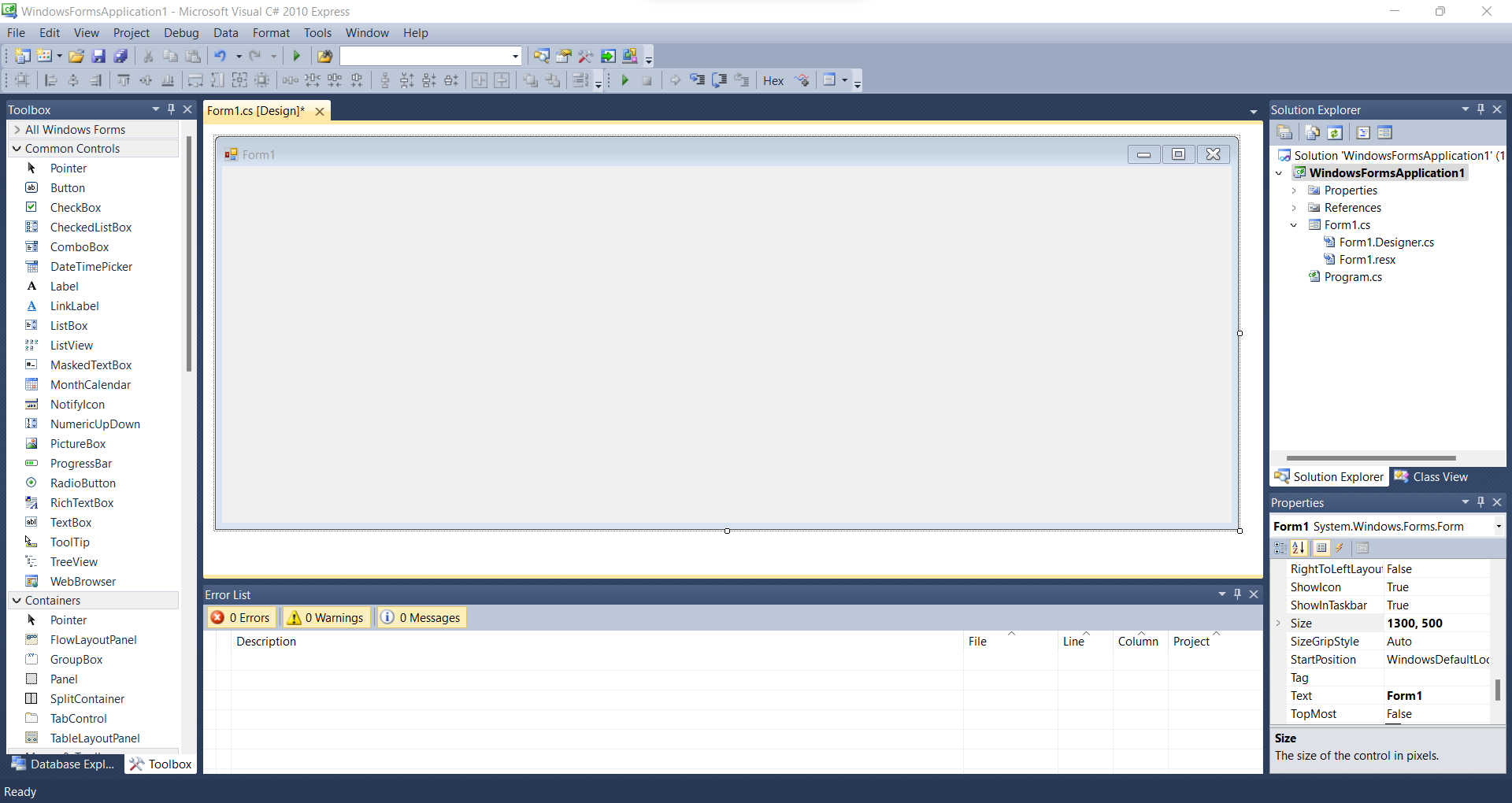Expand the References node in Solution Explorer
The height and width of the screenshot is (803, 1512).
click(1294, 208)
